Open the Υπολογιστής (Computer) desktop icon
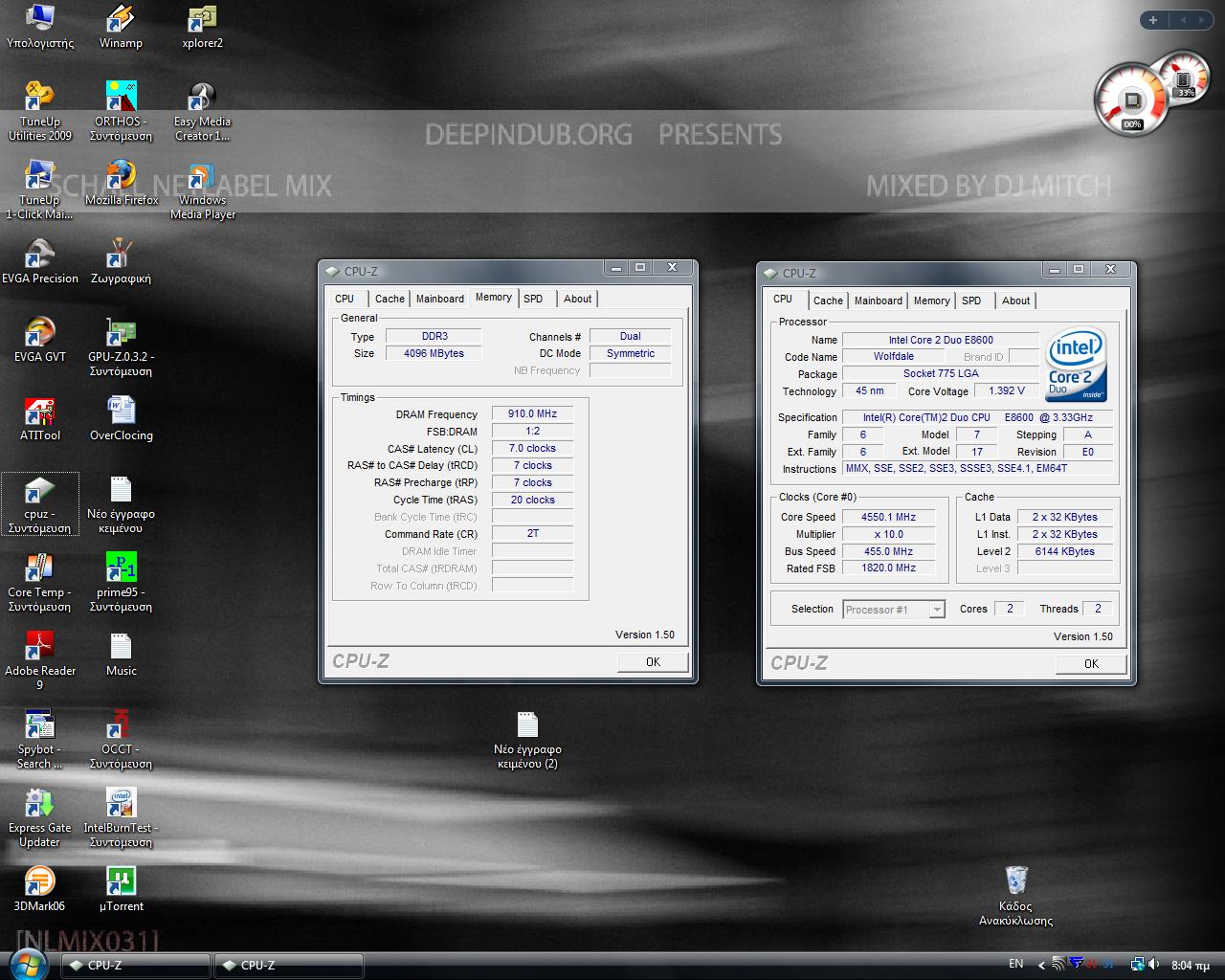The image size is (1225, 980). tap(40, 27)
